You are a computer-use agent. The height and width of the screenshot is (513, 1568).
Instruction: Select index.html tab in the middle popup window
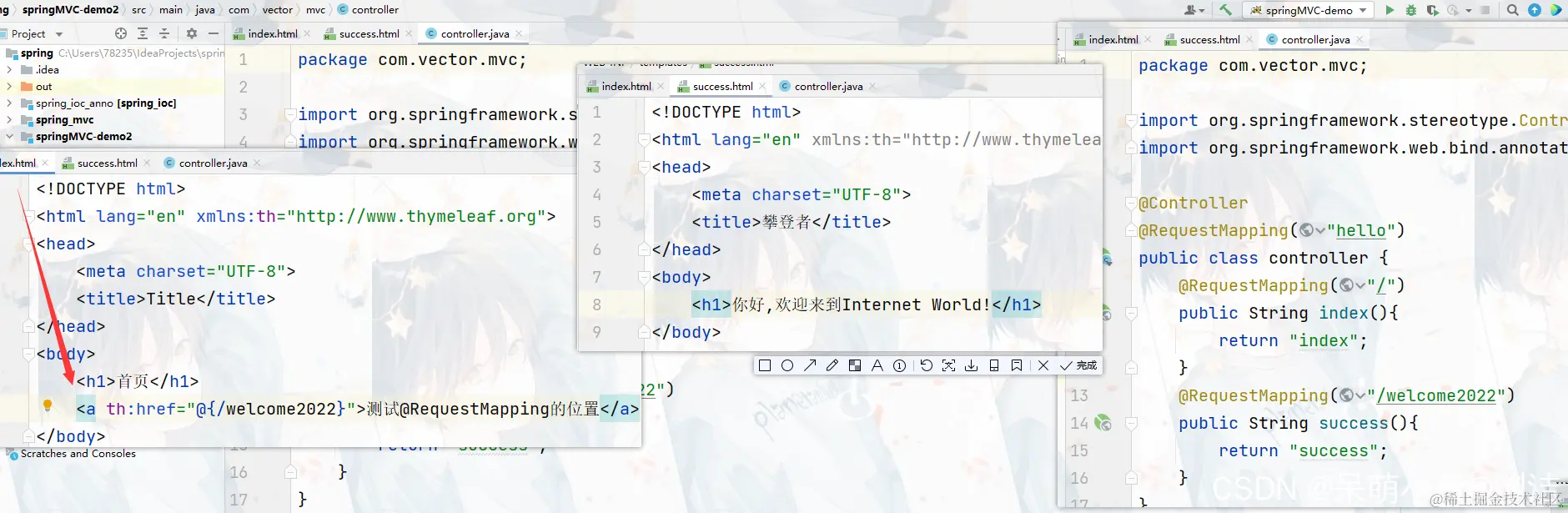pyautogui.click(x=626, y=87)
